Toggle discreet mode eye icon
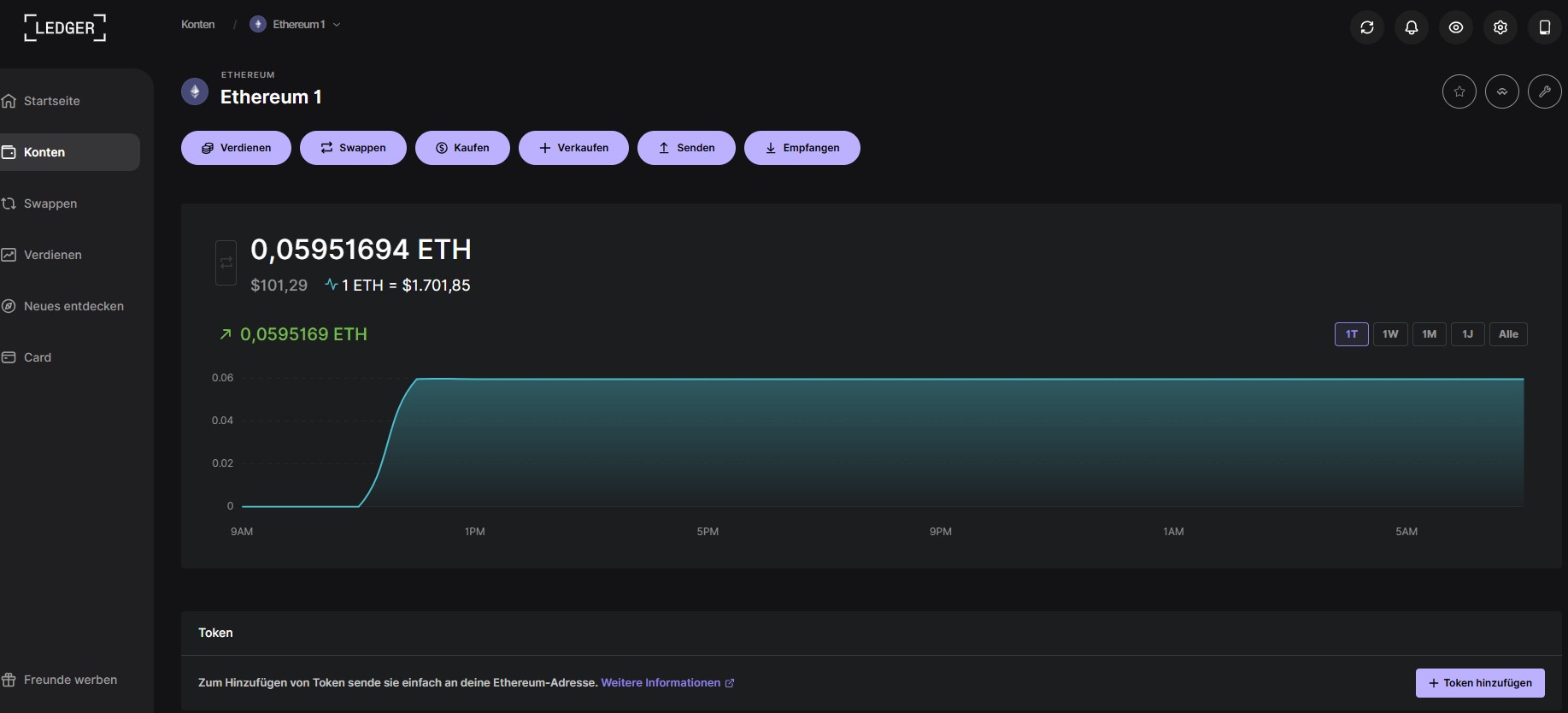 click(1456, 27)
